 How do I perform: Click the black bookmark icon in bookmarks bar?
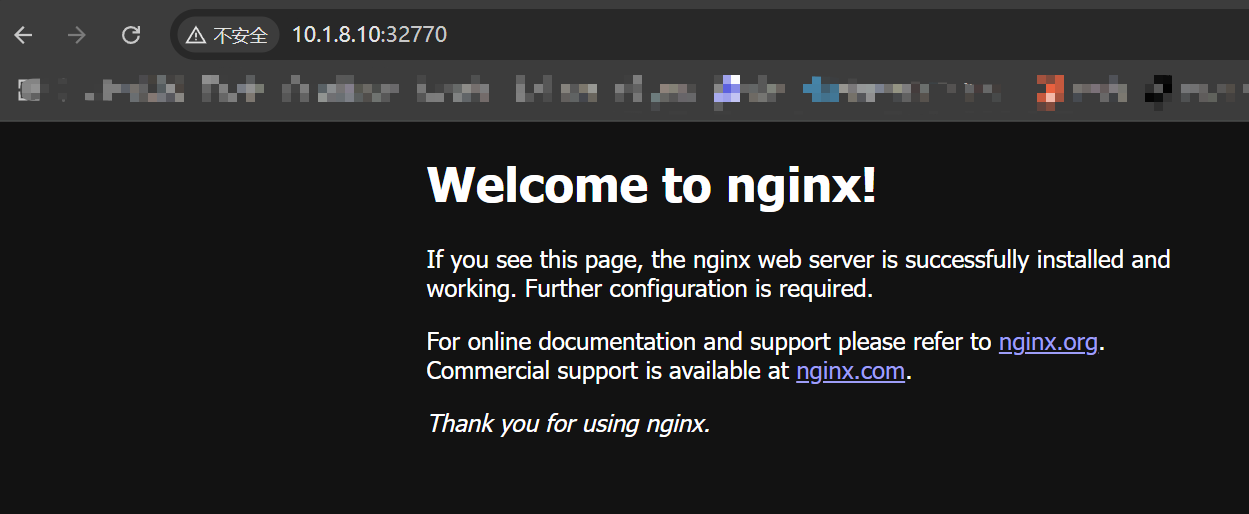coord(1158,91)
